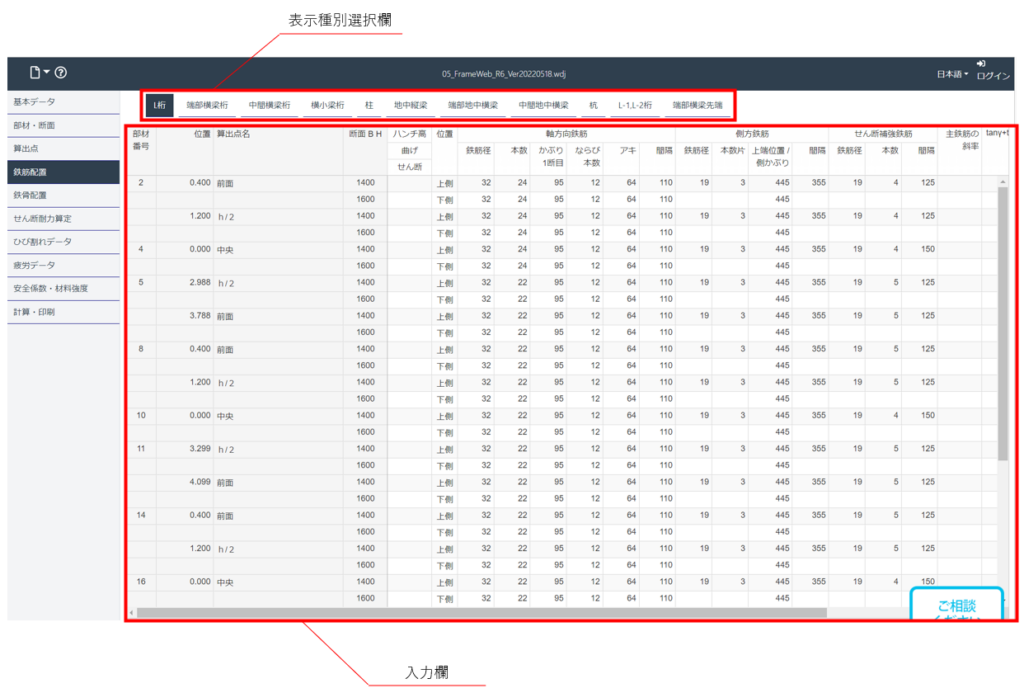Select the 杭 tab
The image size is (1024, 688).
click(x=593, y=105)
